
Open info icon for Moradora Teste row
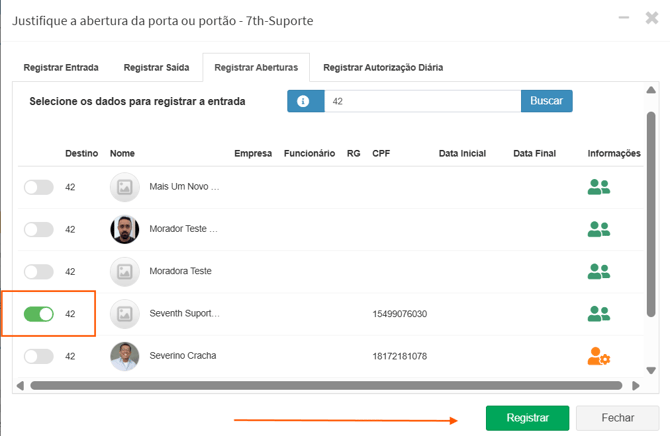coord(598,271)
